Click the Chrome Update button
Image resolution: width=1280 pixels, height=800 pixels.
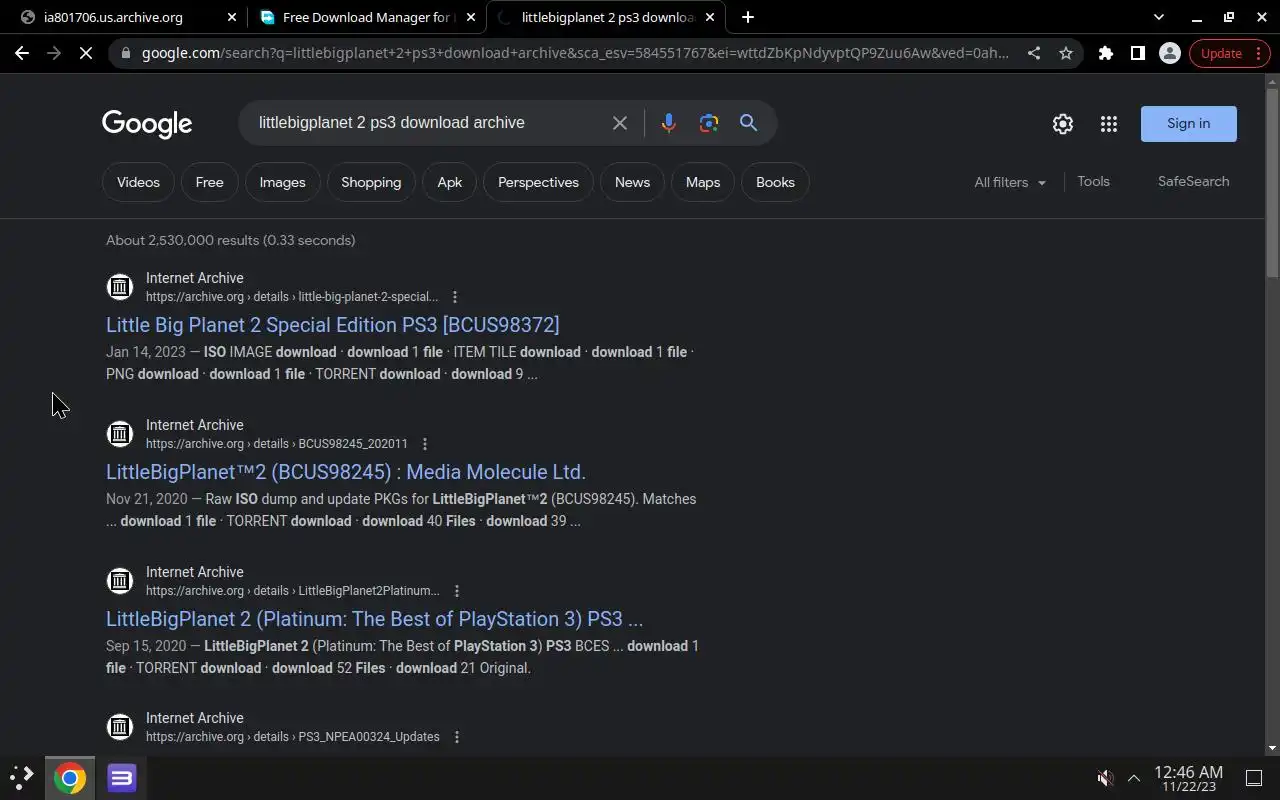pos(1229,53)
